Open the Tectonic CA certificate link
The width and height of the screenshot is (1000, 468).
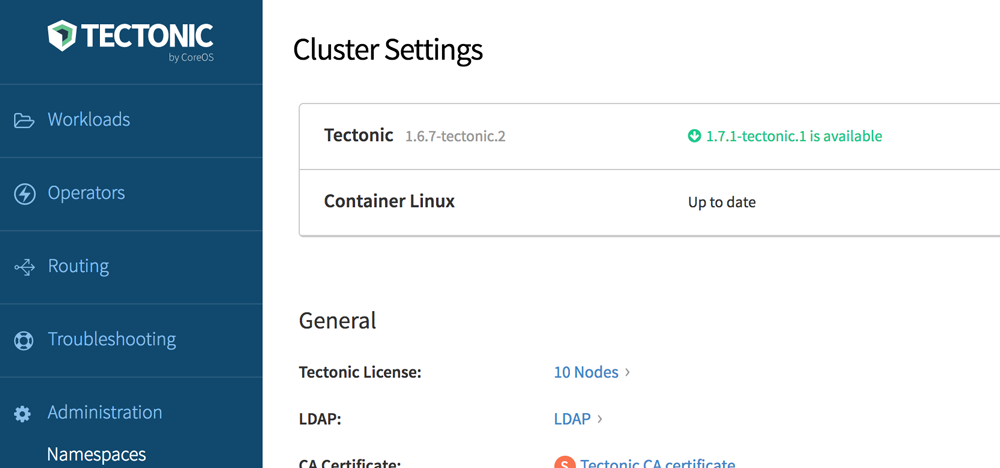click(x=658, y=464)
